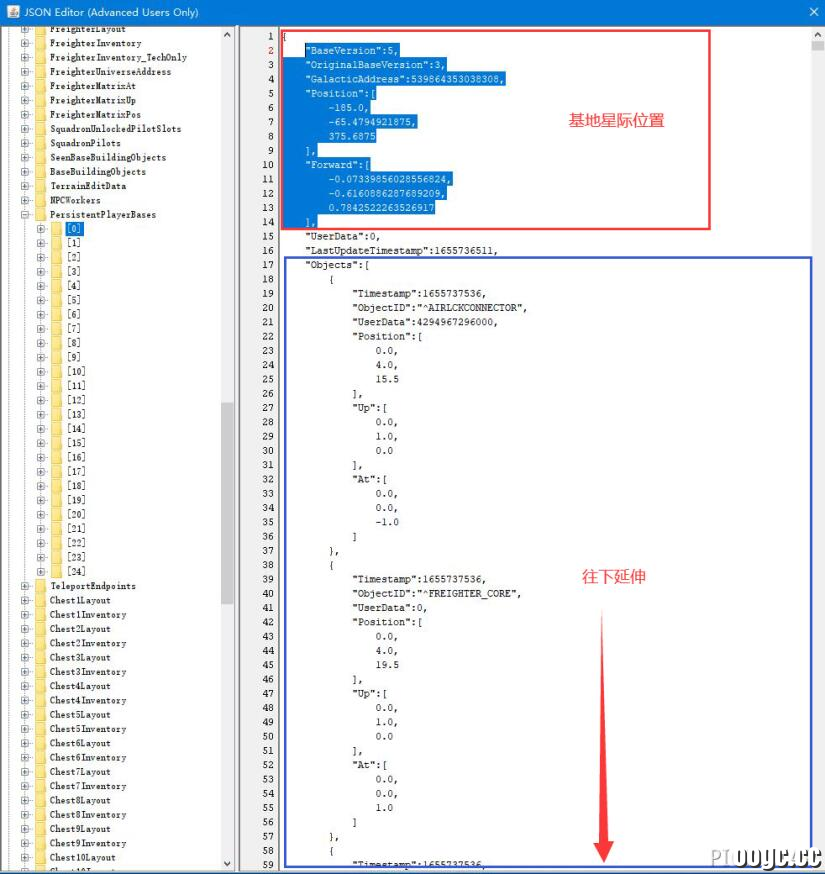Expand the [1] base entry
Screen dimensions: 825x874
pyautogui.click(x=41, y=243)
